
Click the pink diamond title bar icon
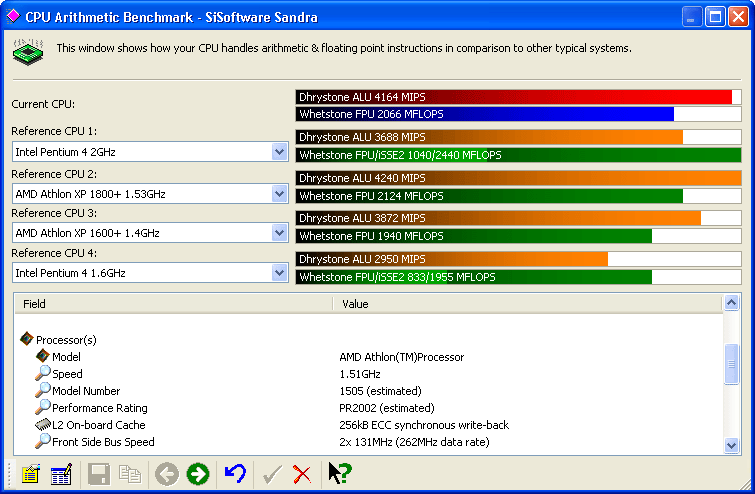tap(13, 16)
